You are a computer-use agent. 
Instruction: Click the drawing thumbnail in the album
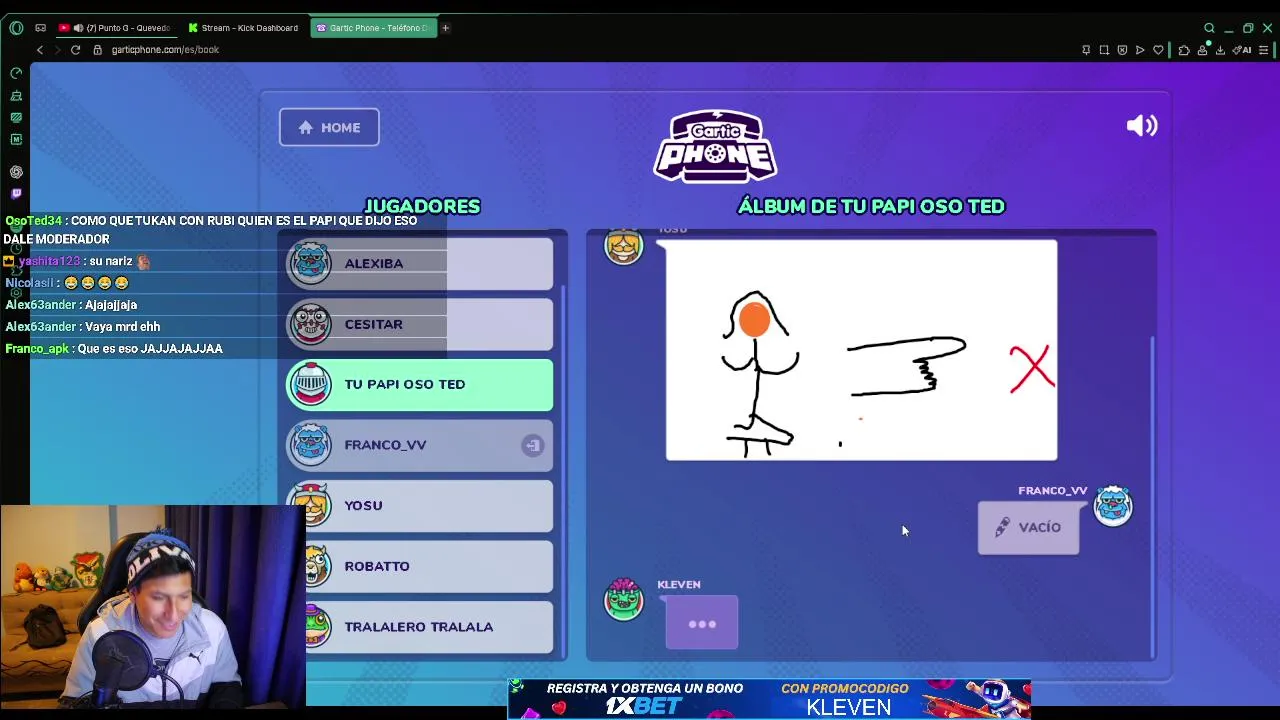coord(861,350)
